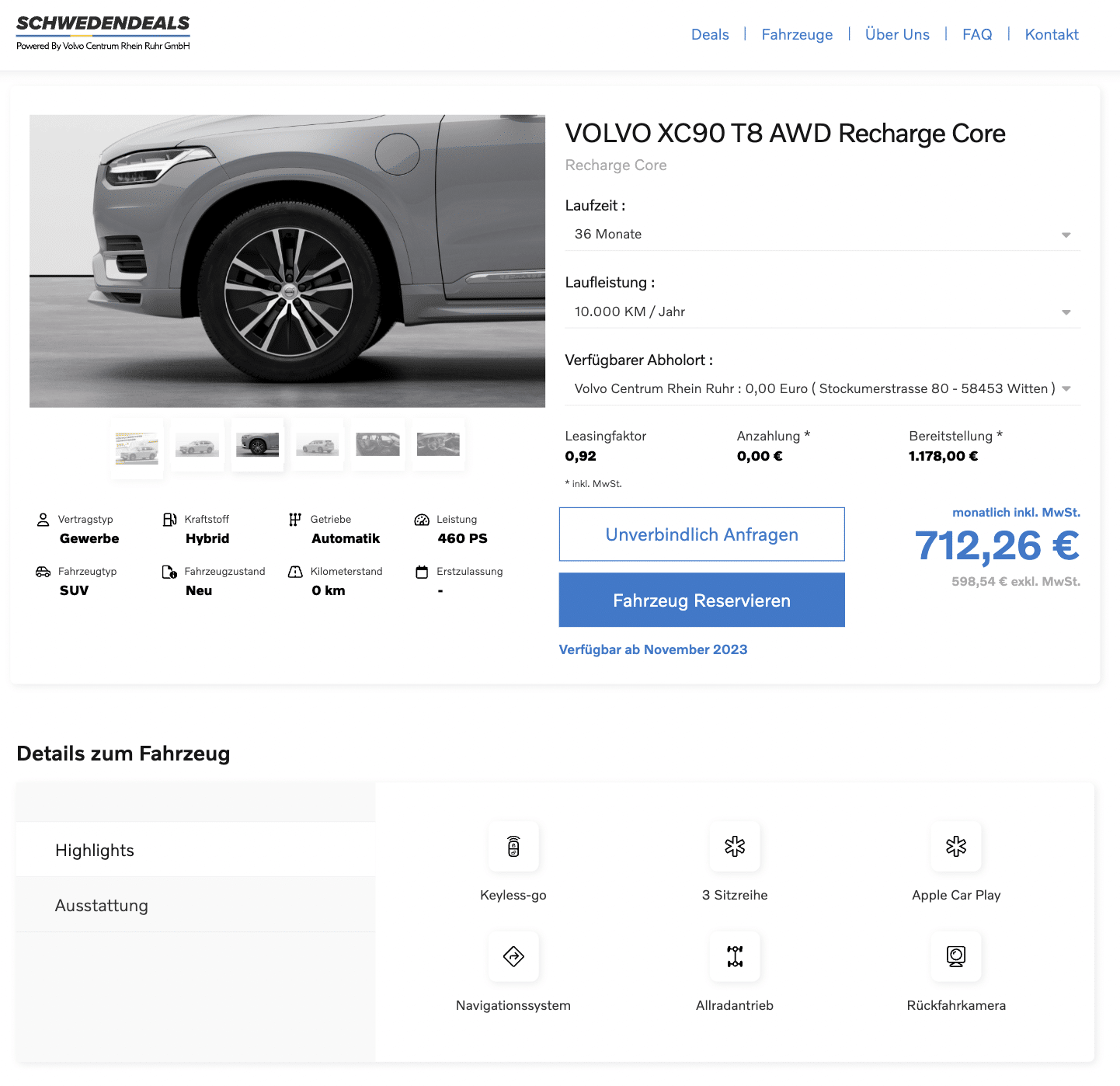Open the Verfügbarer Abholort pickup dropdown

click(822, 388)
